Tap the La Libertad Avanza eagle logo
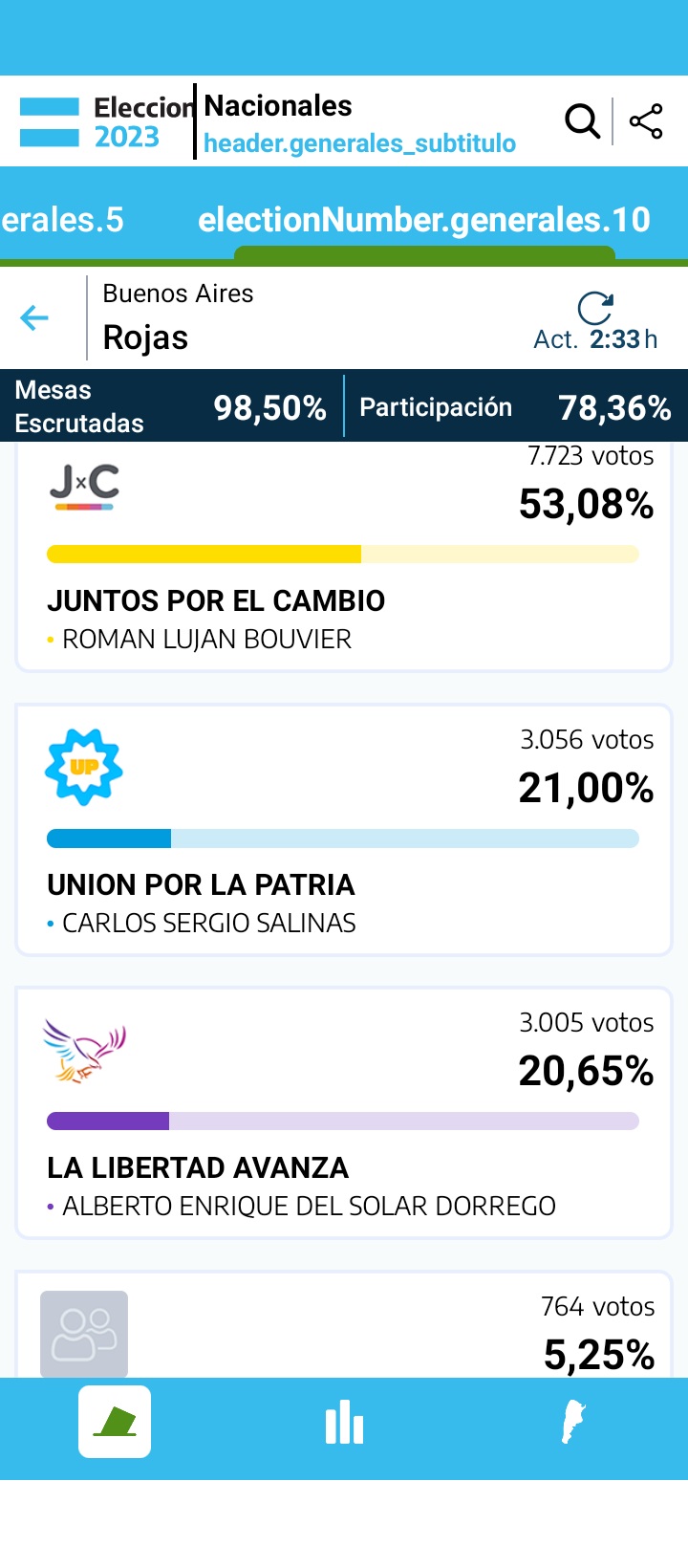 click(84, 1051)
